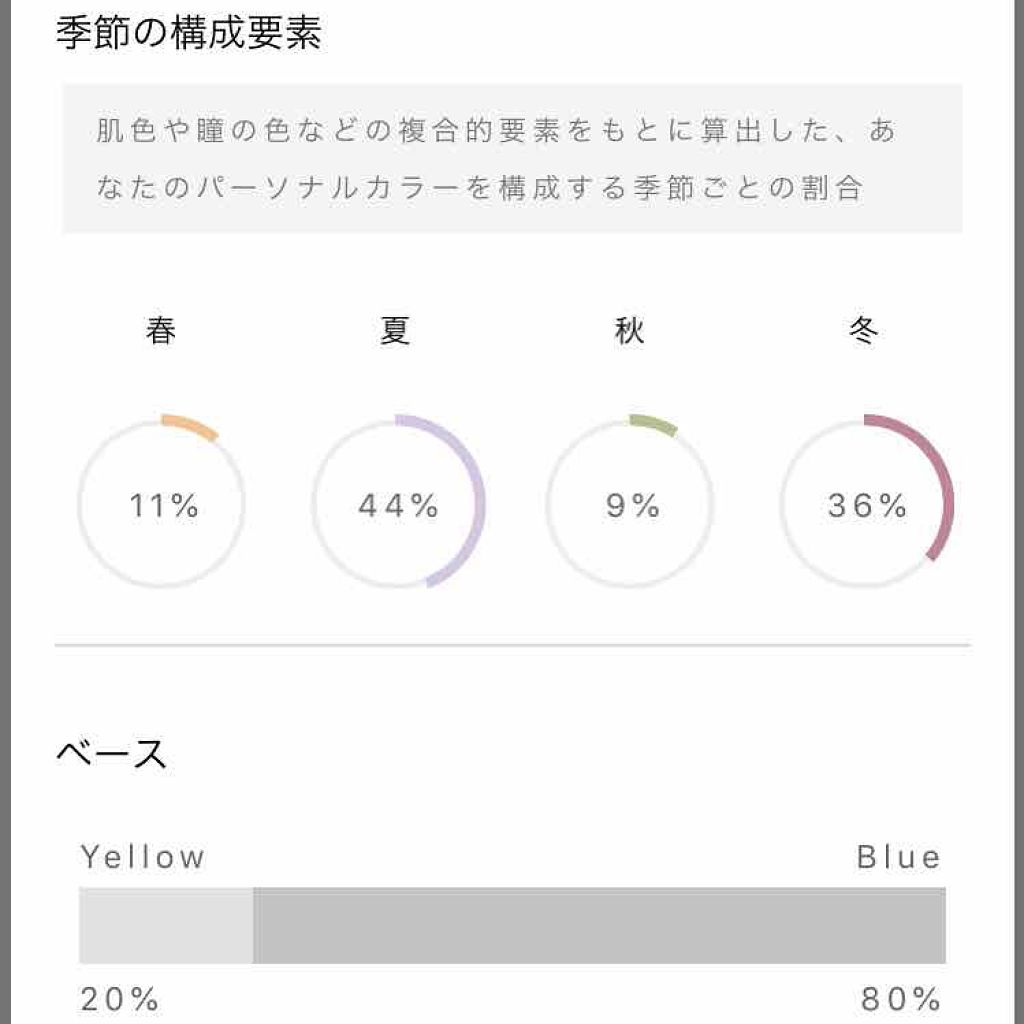Click the 季節の構成要素 section heading
1024x1024 pixels.
pos(188,34)
